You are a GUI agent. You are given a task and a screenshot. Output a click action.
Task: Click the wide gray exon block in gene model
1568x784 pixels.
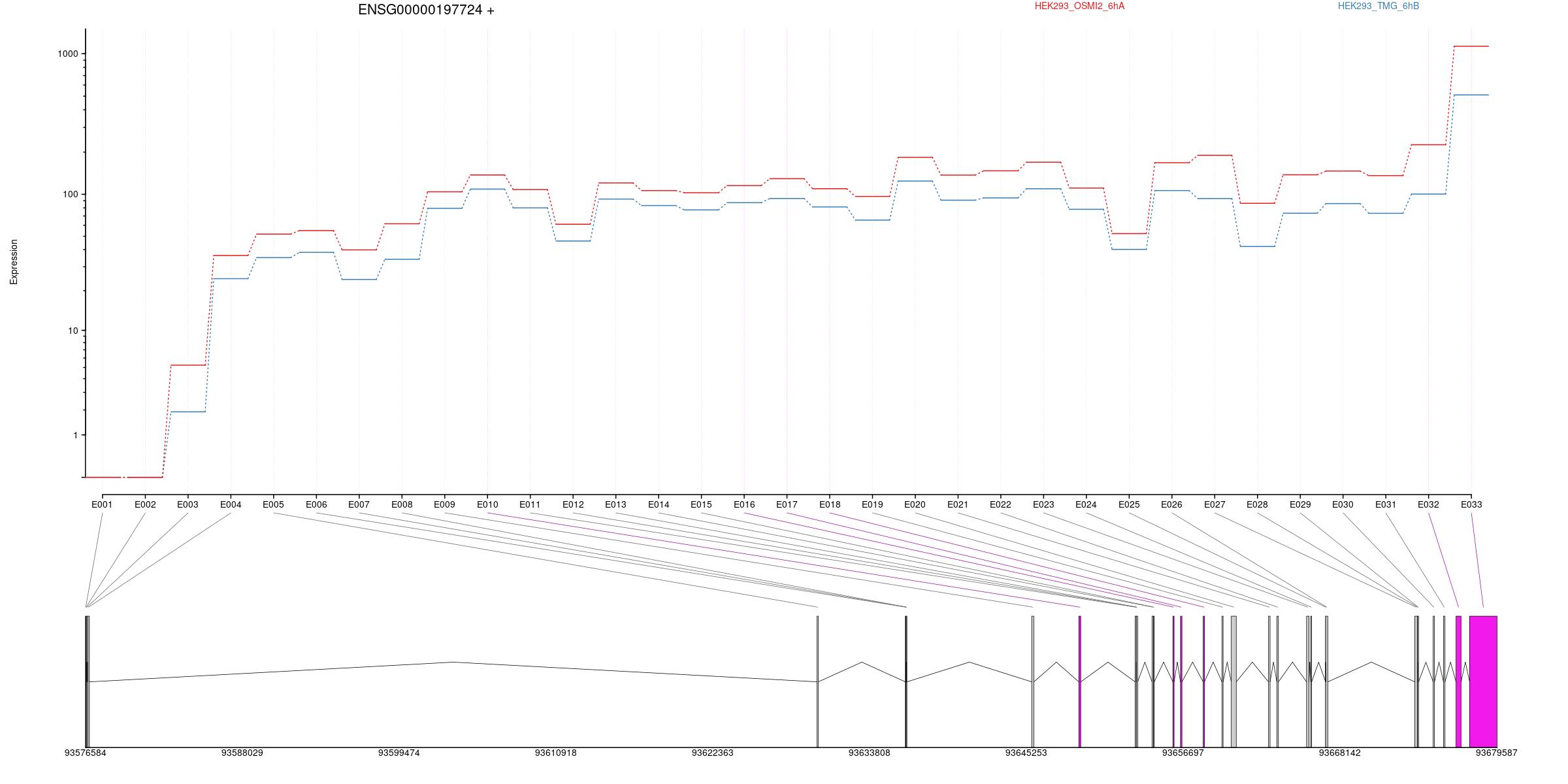tap(1233, 681)
